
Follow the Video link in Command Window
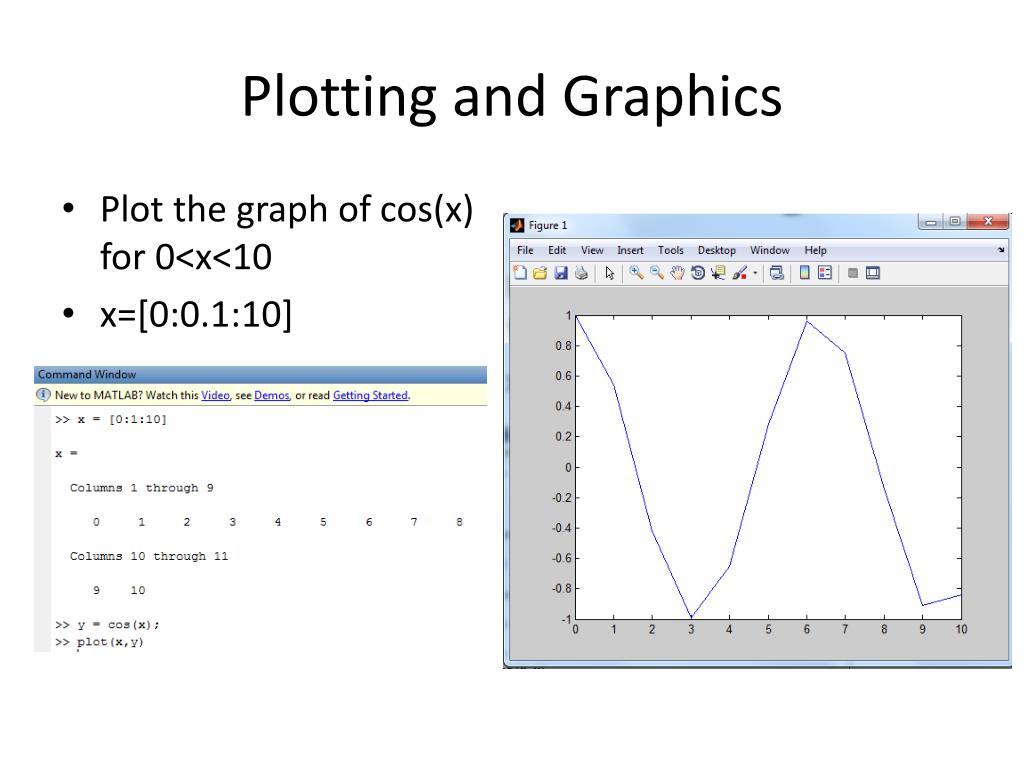coord(216,395)
